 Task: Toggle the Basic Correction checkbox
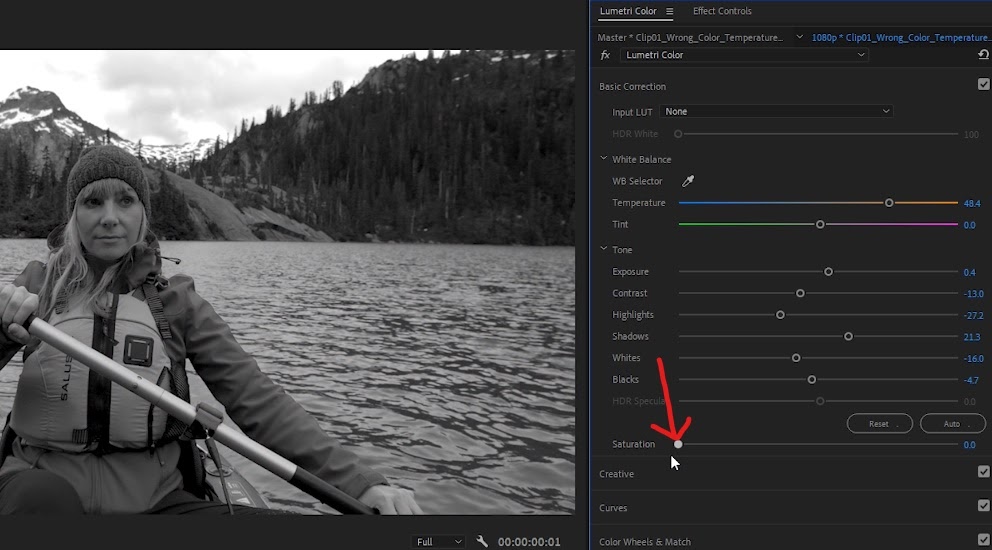(983, 84)
